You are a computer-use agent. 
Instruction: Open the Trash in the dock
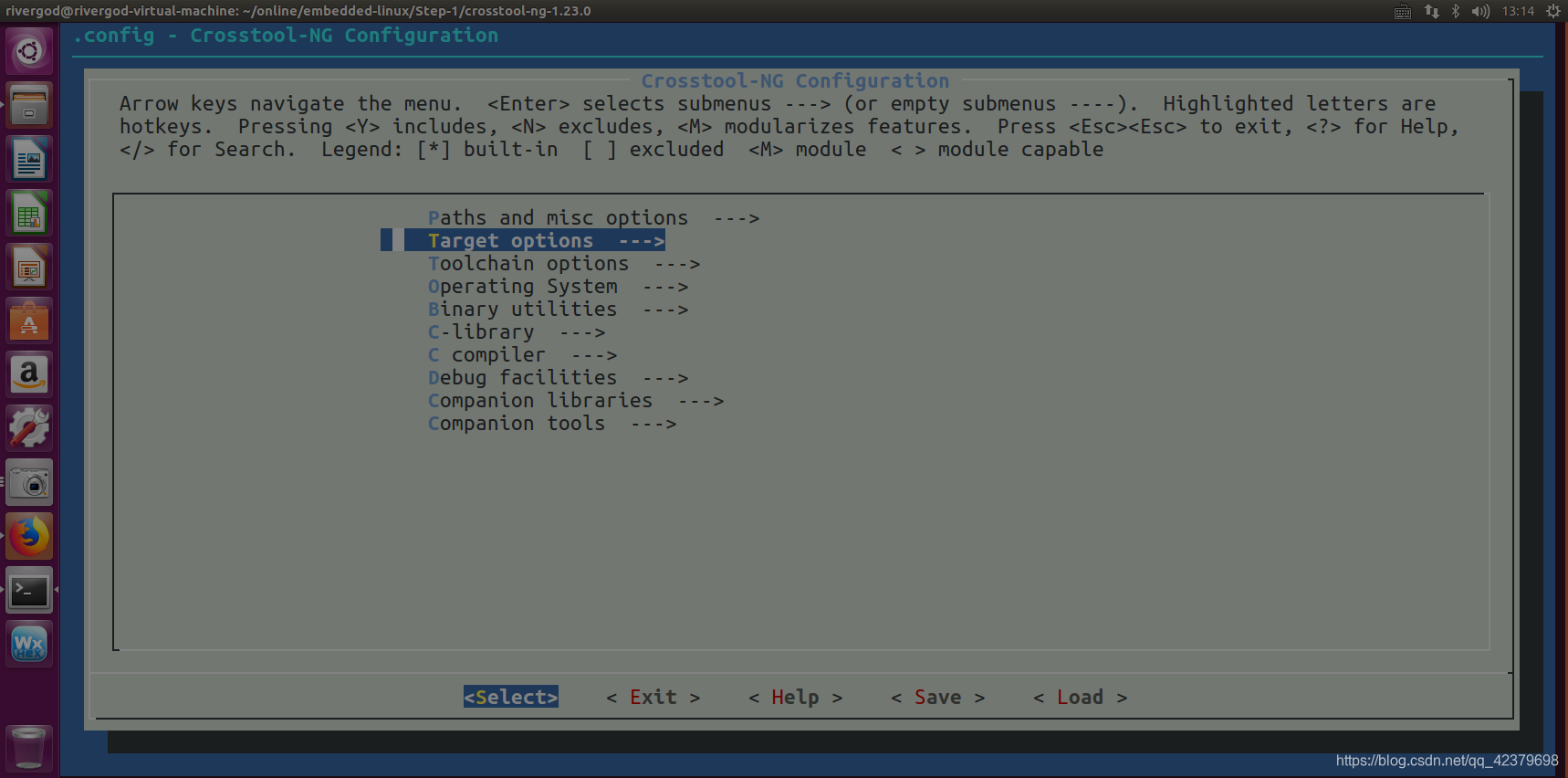[x=29, y=747]
